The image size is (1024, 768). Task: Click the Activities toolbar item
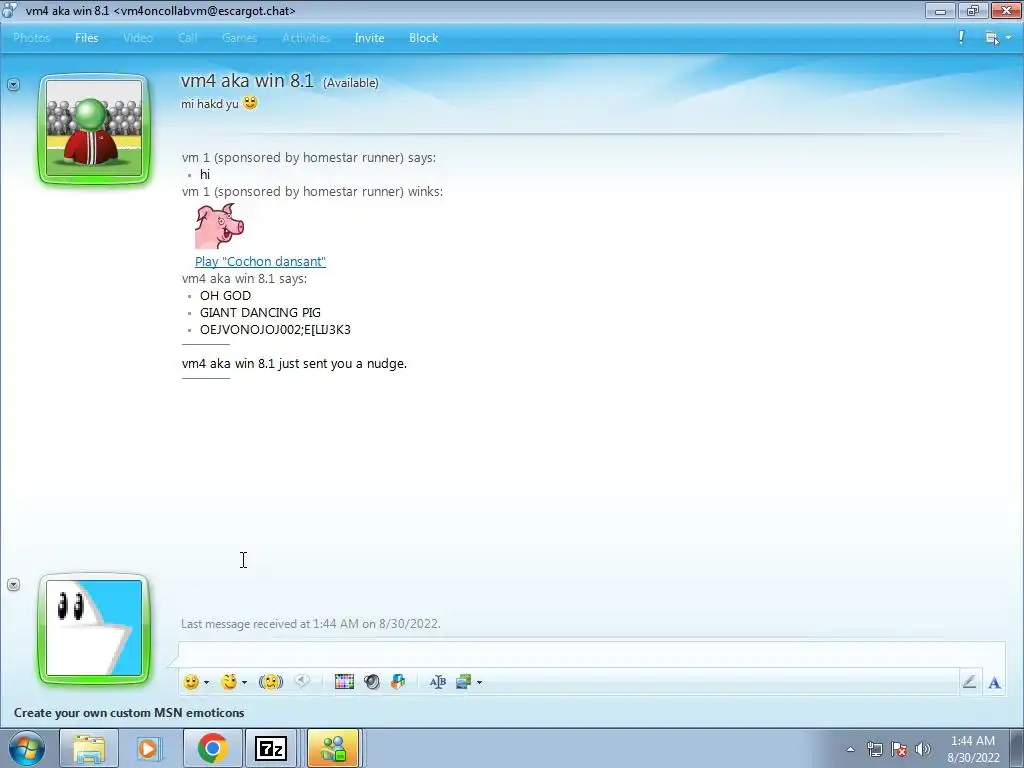coord(306,38)
